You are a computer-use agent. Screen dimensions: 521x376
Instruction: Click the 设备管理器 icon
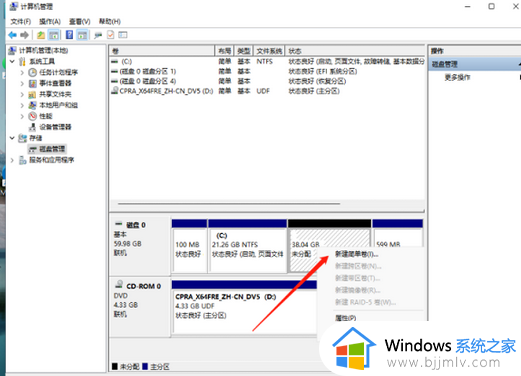tap(32, 127)
